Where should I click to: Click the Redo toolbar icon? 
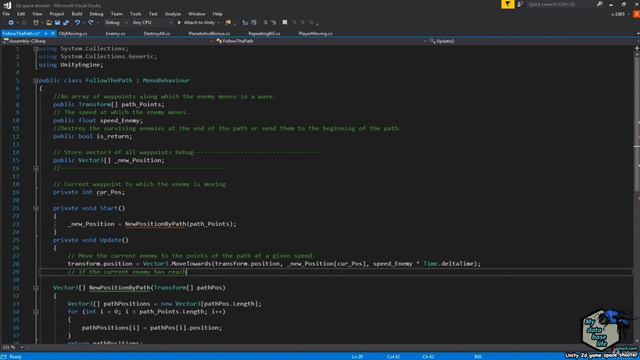(91, 22)
